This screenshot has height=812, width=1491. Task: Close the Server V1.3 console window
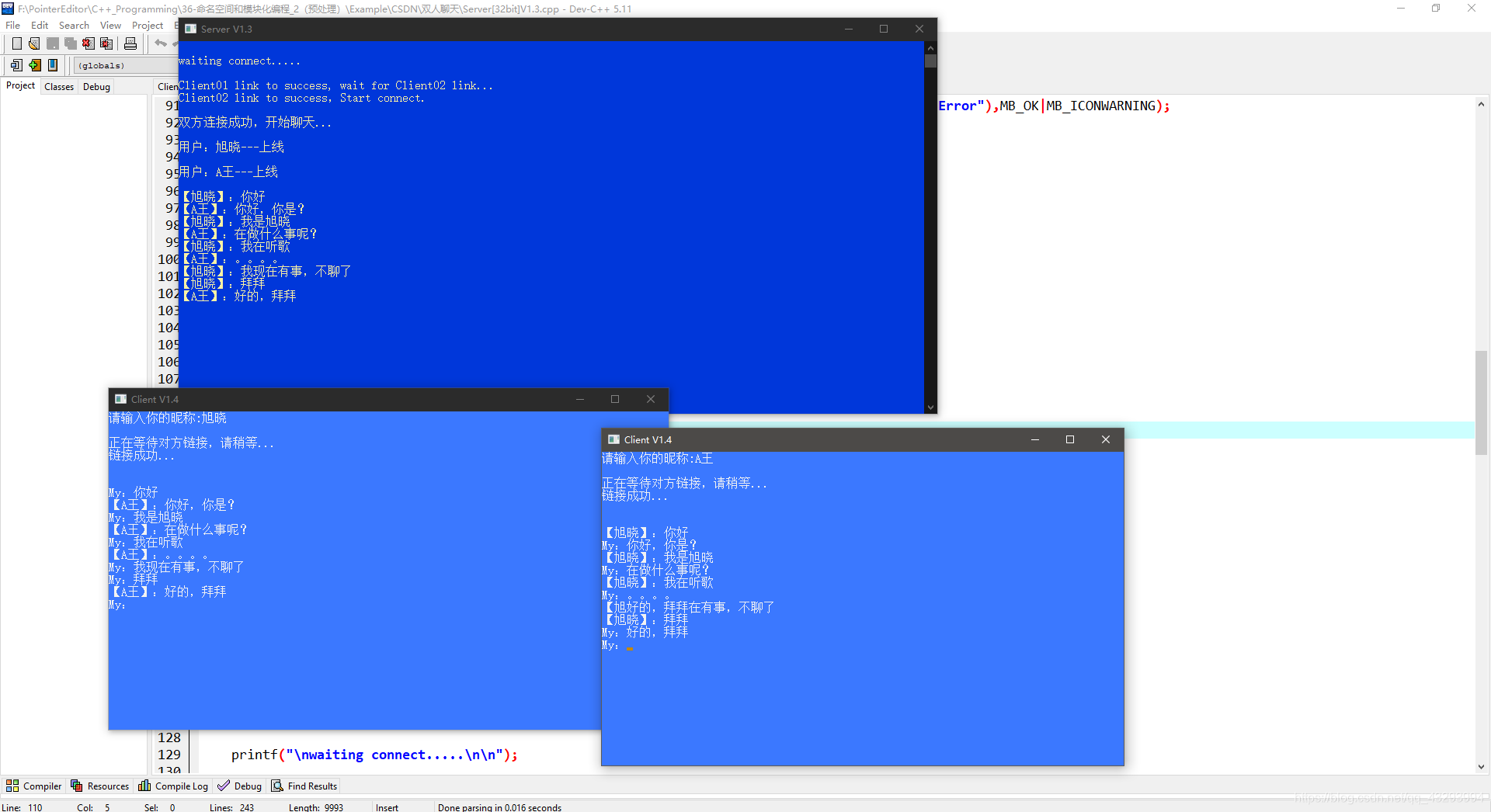tap(919, 29)
